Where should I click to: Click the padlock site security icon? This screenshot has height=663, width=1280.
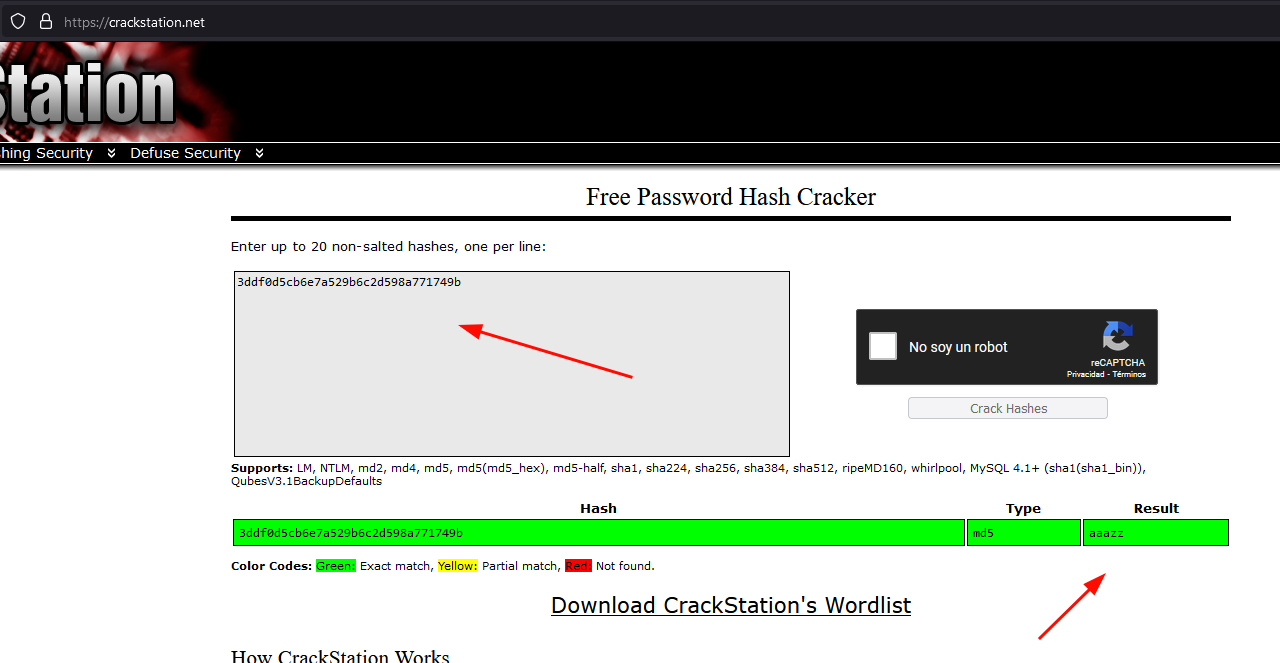(x=45, y=21)
